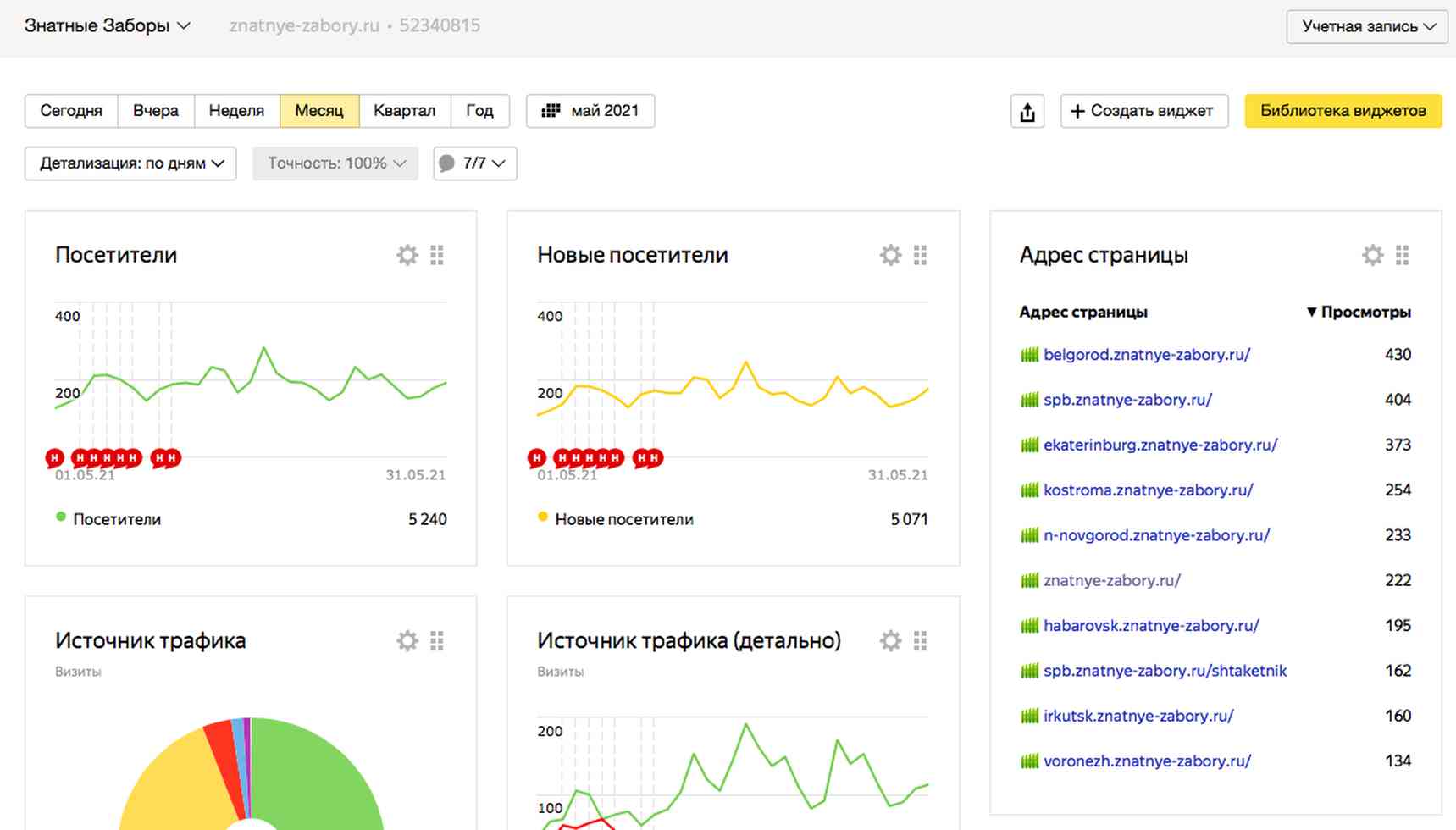Screen dimensions: 1456x830
Task: Expand the Знатные Заборы counter selector
Action: 107,26
